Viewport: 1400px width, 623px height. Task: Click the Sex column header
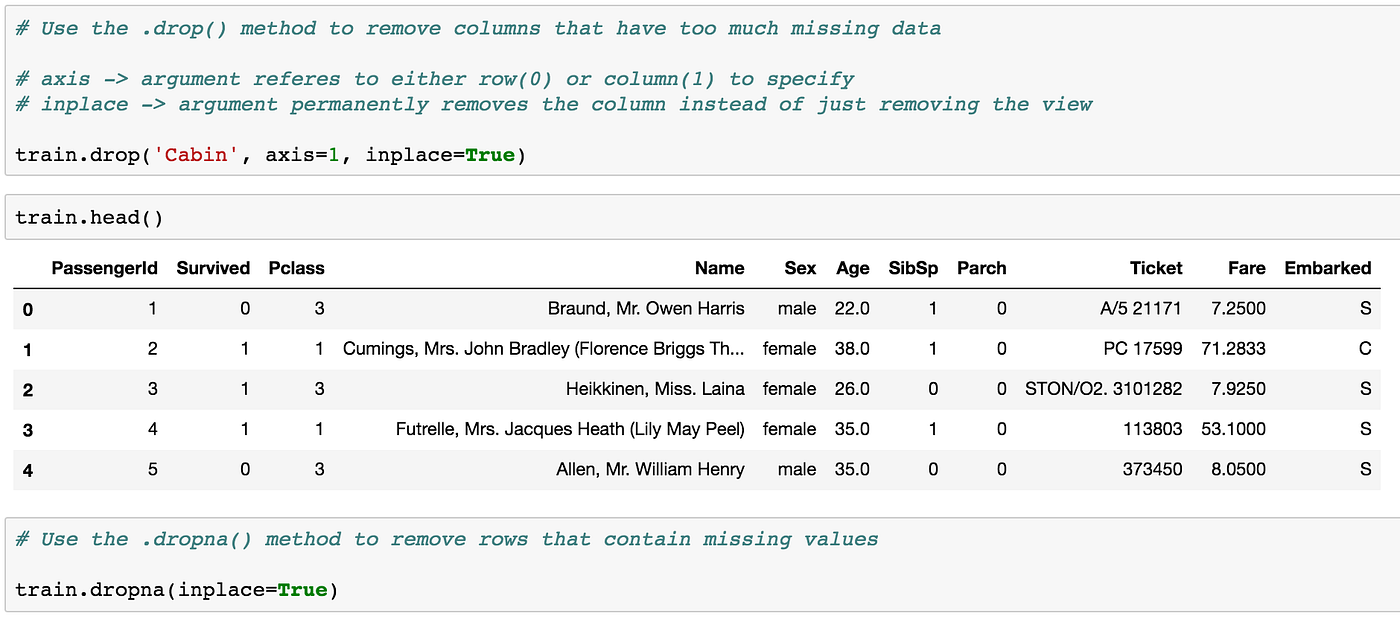coord(799,268)
